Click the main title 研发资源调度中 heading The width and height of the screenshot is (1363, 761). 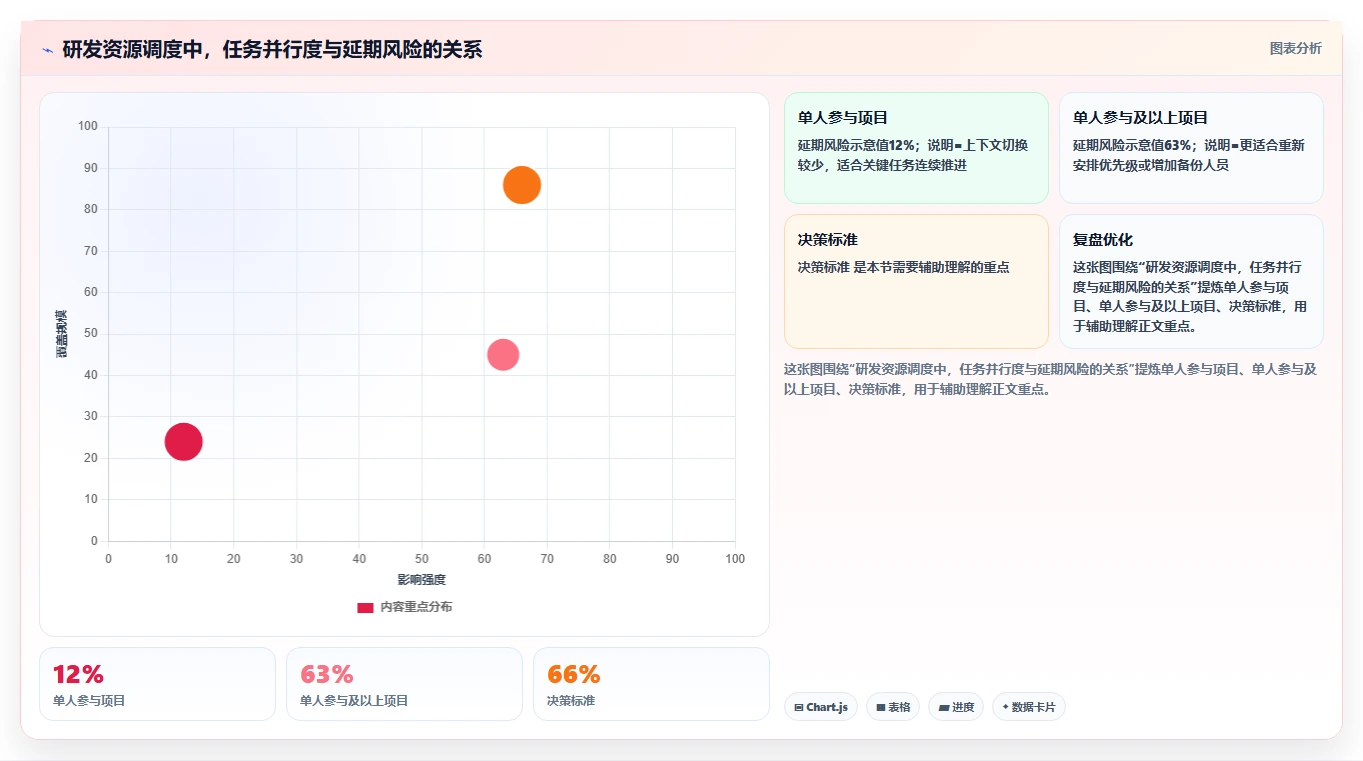coord(272,50)
